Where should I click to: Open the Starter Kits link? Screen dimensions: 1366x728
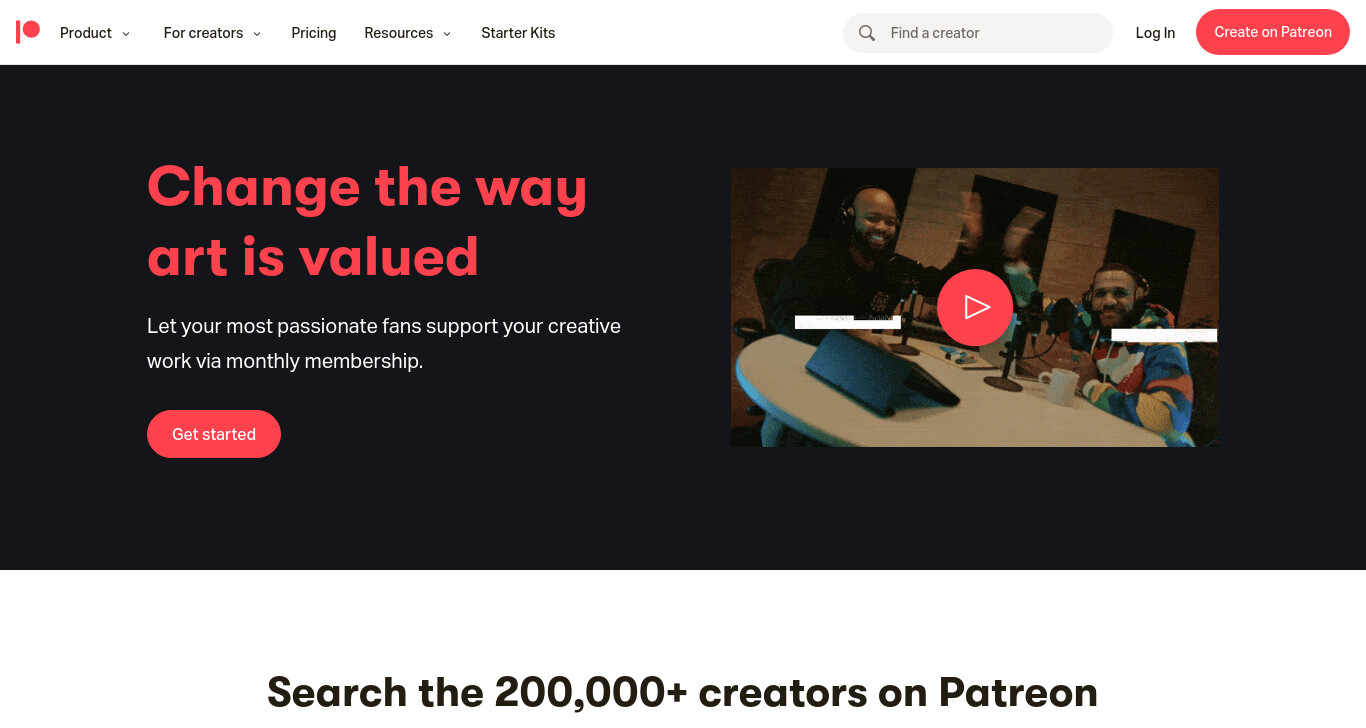pyautogui.click(x=518, y=33)
